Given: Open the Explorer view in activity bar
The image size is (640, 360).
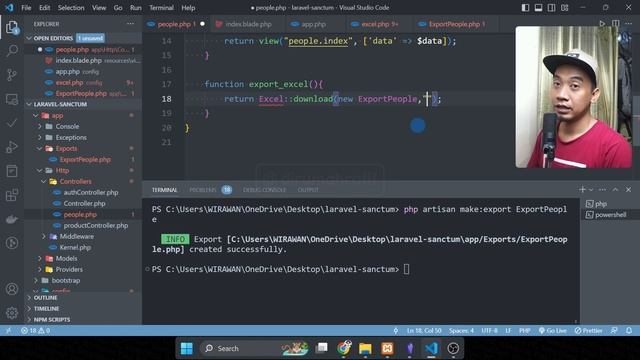Looking at the screenshot, I should click(x=12, y=28).
